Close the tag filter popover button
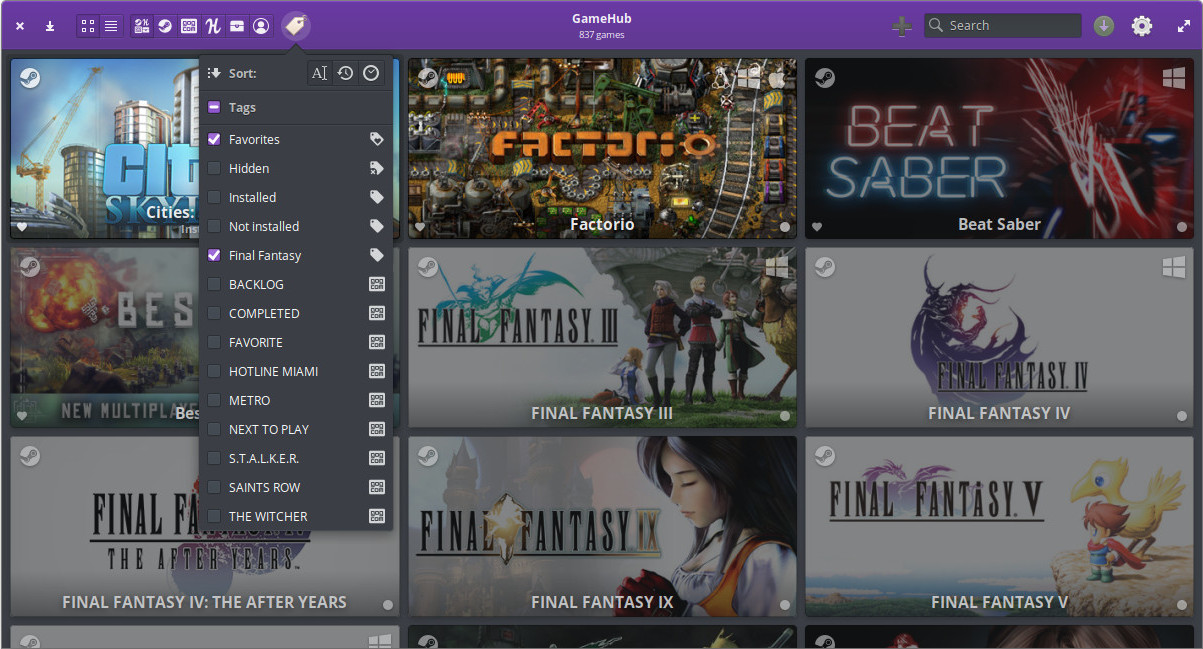The width and height of the screenshot is (1203, 649). pyautogui.click(x=295, y=26)
